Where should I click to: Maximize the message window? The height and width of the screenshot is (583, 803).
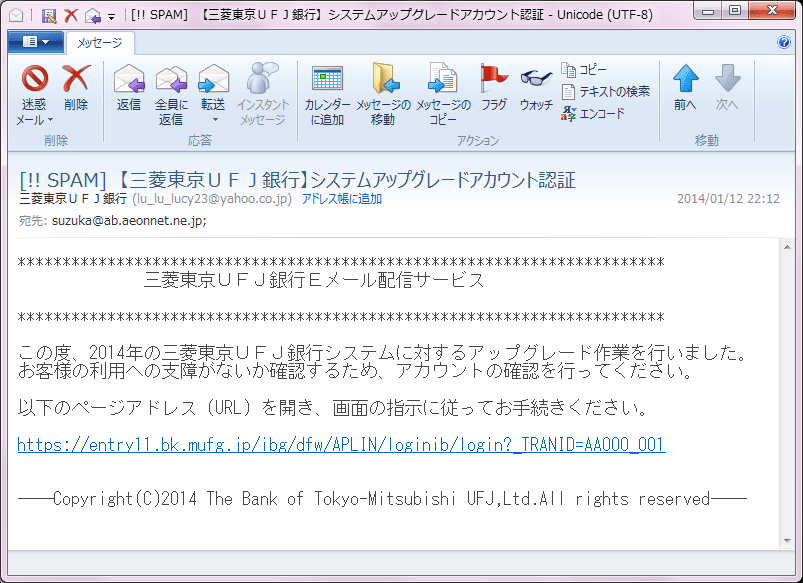point(735,11)
